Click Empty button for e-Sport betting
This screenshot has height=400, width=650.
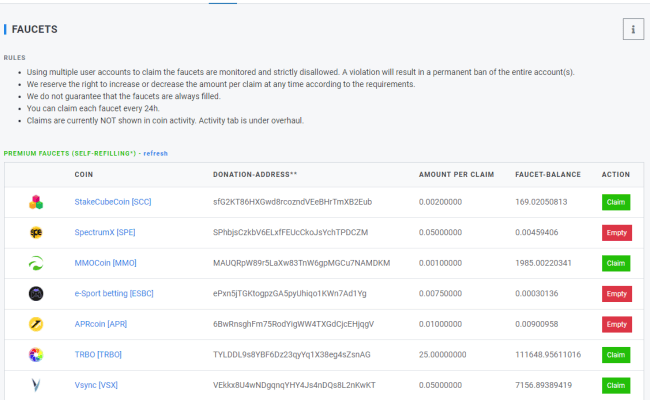[x=617, y=294]
